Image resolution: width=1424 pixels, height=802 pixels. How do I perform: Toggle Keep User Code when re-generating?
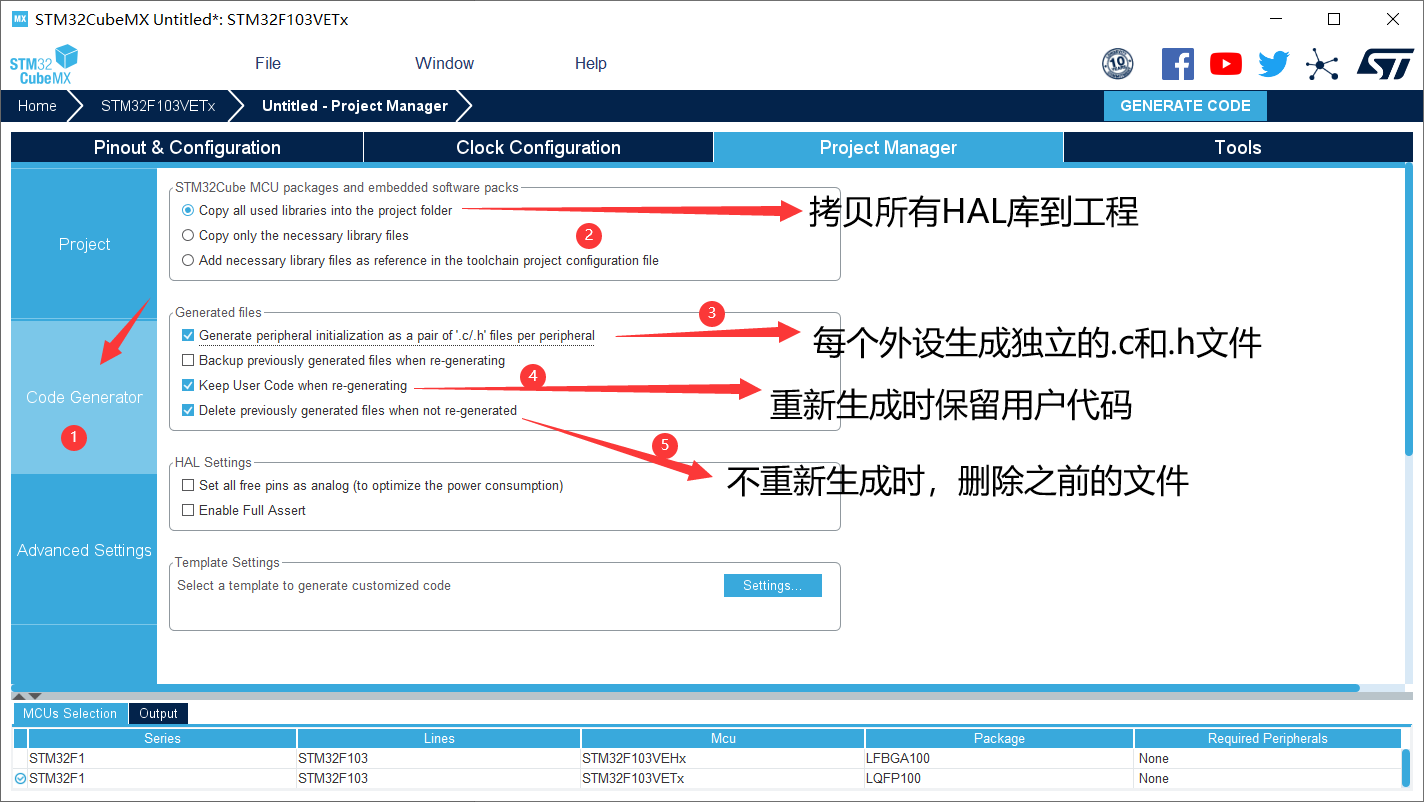[x=188, y=385]
